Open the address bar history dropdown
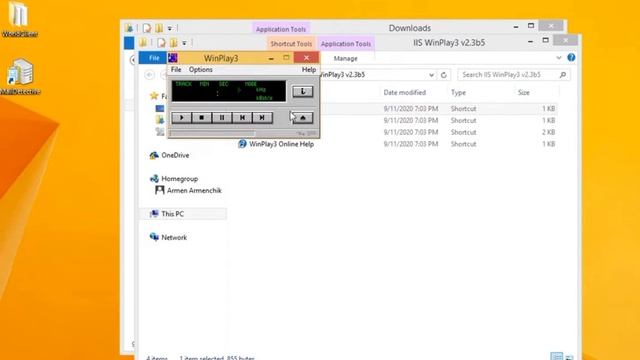Image resolution: width=640 pixels, height=360 pixels. click(x=431, y=75)
